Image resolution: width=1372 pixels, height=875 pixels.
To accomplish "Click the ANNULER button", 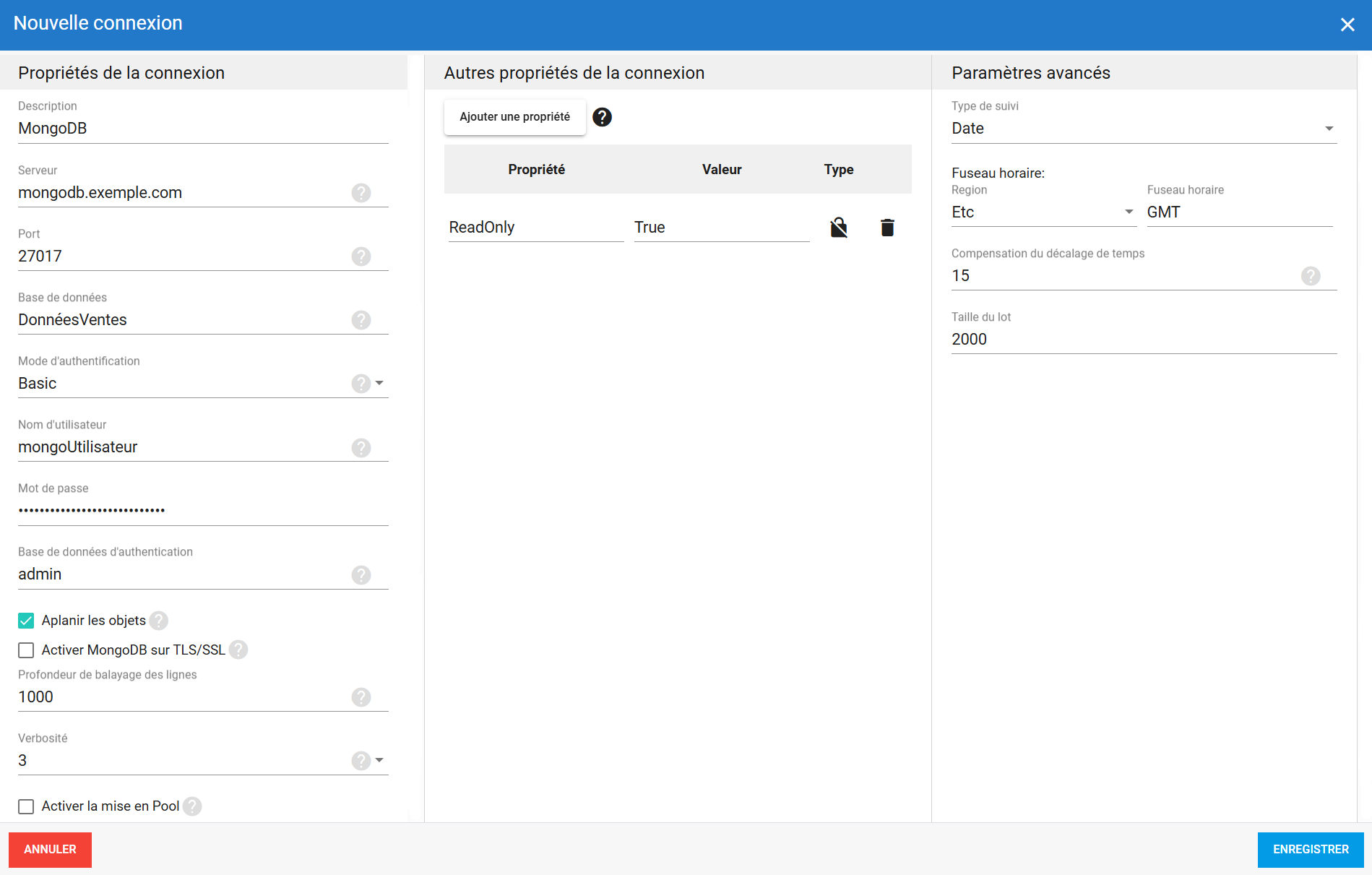I will point(50,850).
